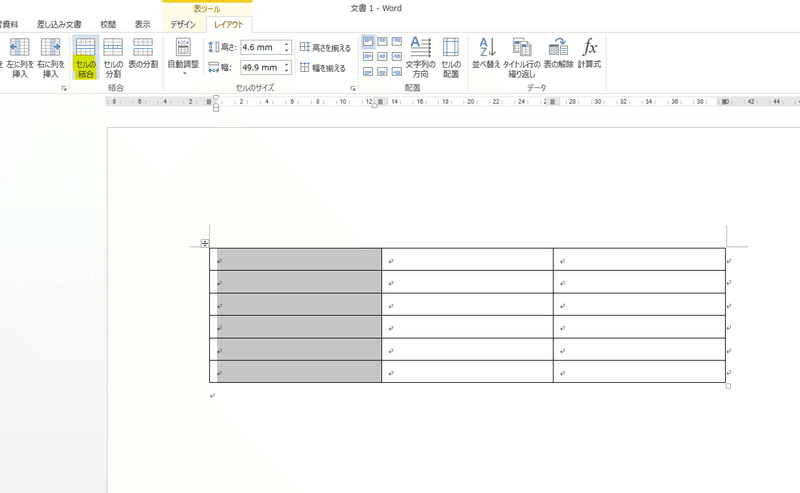Viewport: 800px width, 493px height.
Task: Open the View (表示) ribbon tab
Action: click(142, 24)
